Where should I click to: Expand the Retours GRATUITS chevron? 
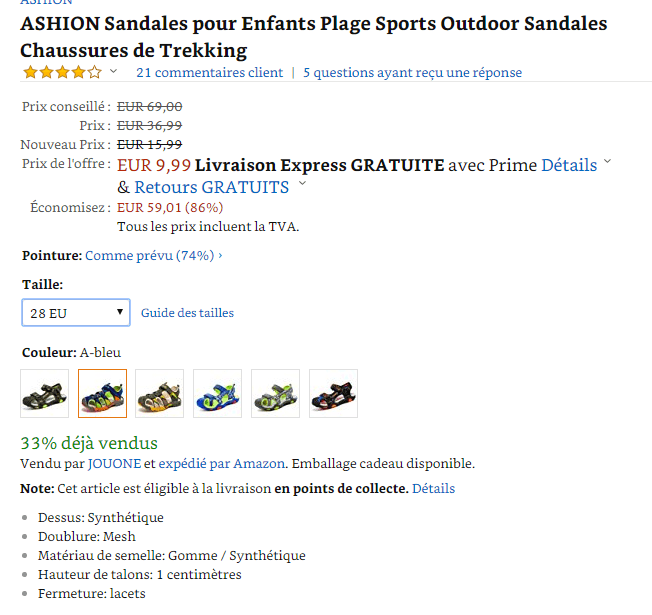(302, 185)
